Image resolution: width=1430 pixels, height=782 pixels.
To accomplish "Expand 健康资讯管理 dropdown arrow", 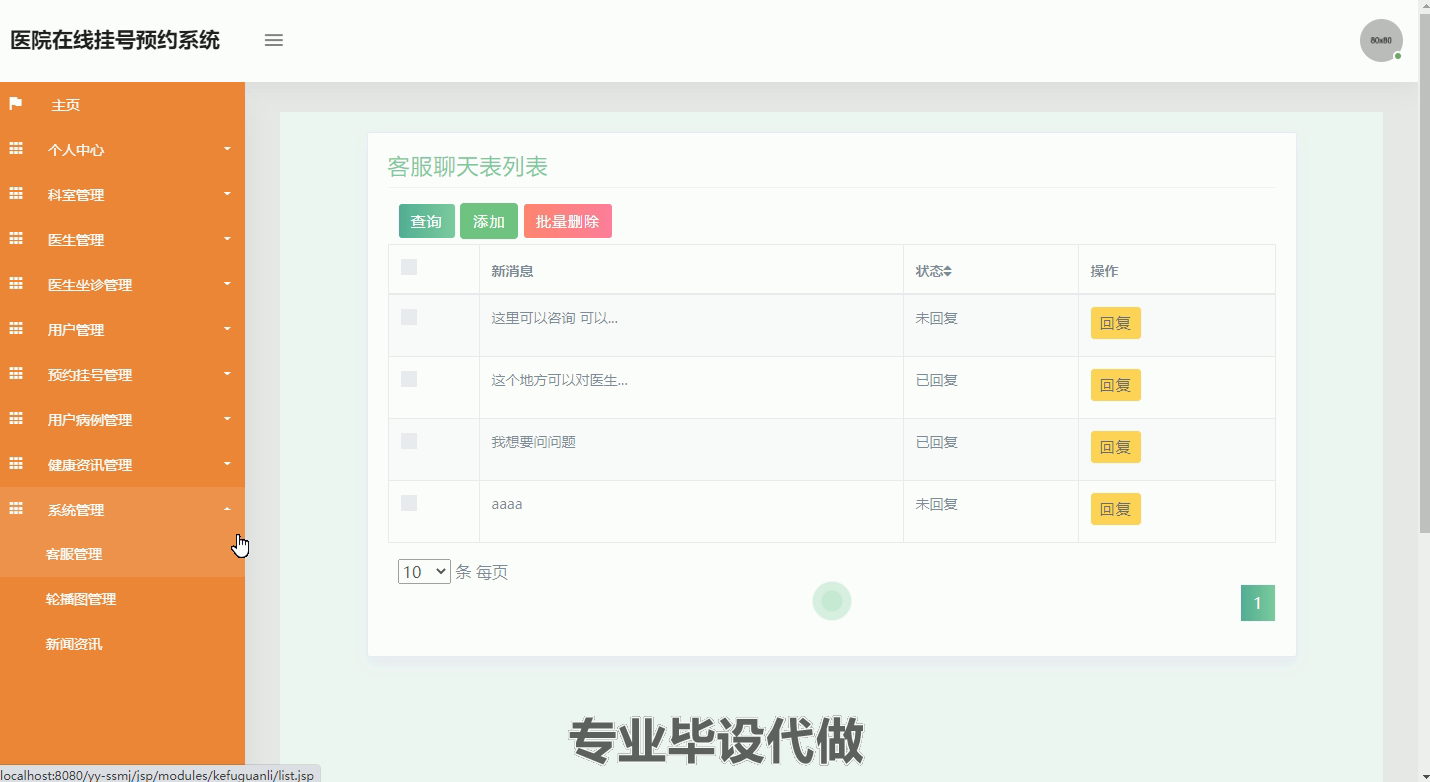I will (x=227, y=464).
